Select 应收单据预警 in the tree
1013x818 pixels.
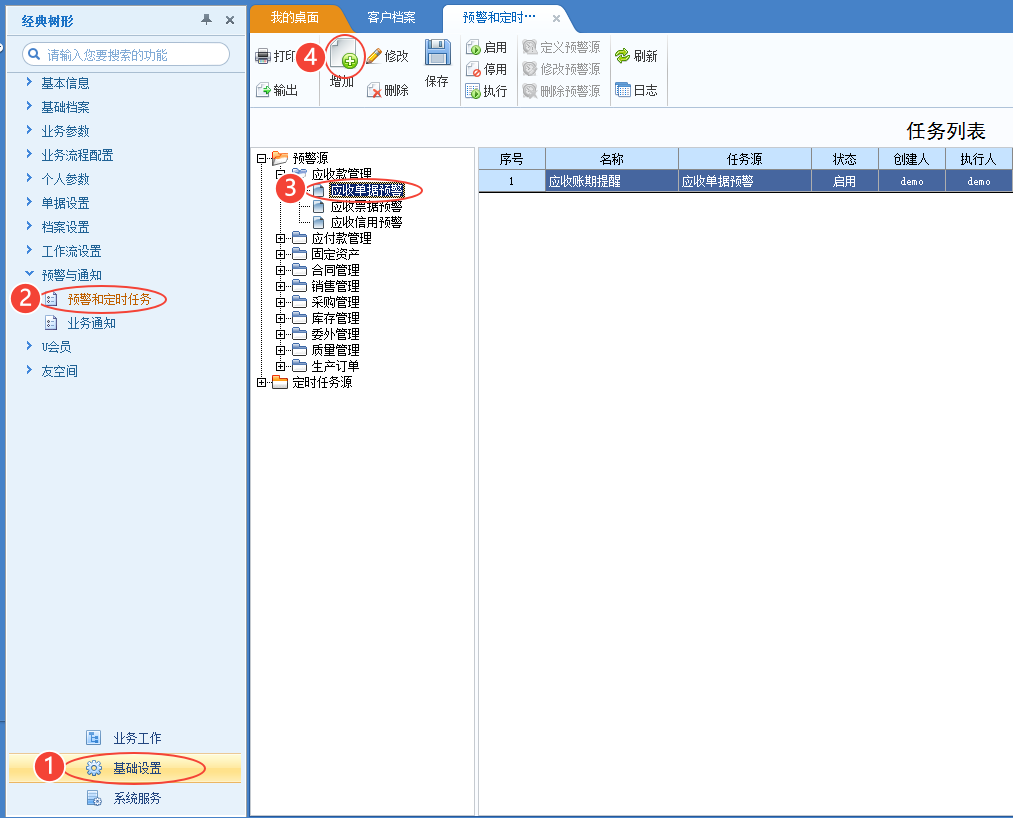[x=366, y=190]
